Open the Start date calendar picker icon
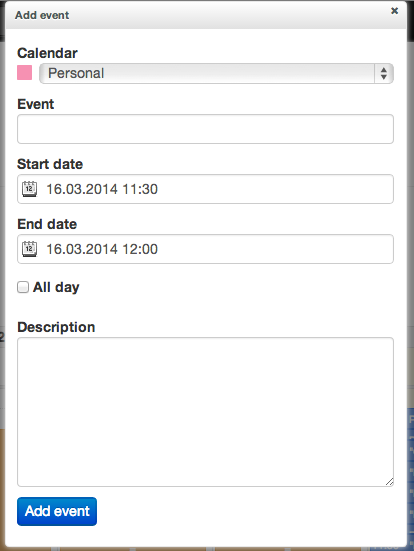The height and width of the screenshot is (551, 414). point(30,189)
